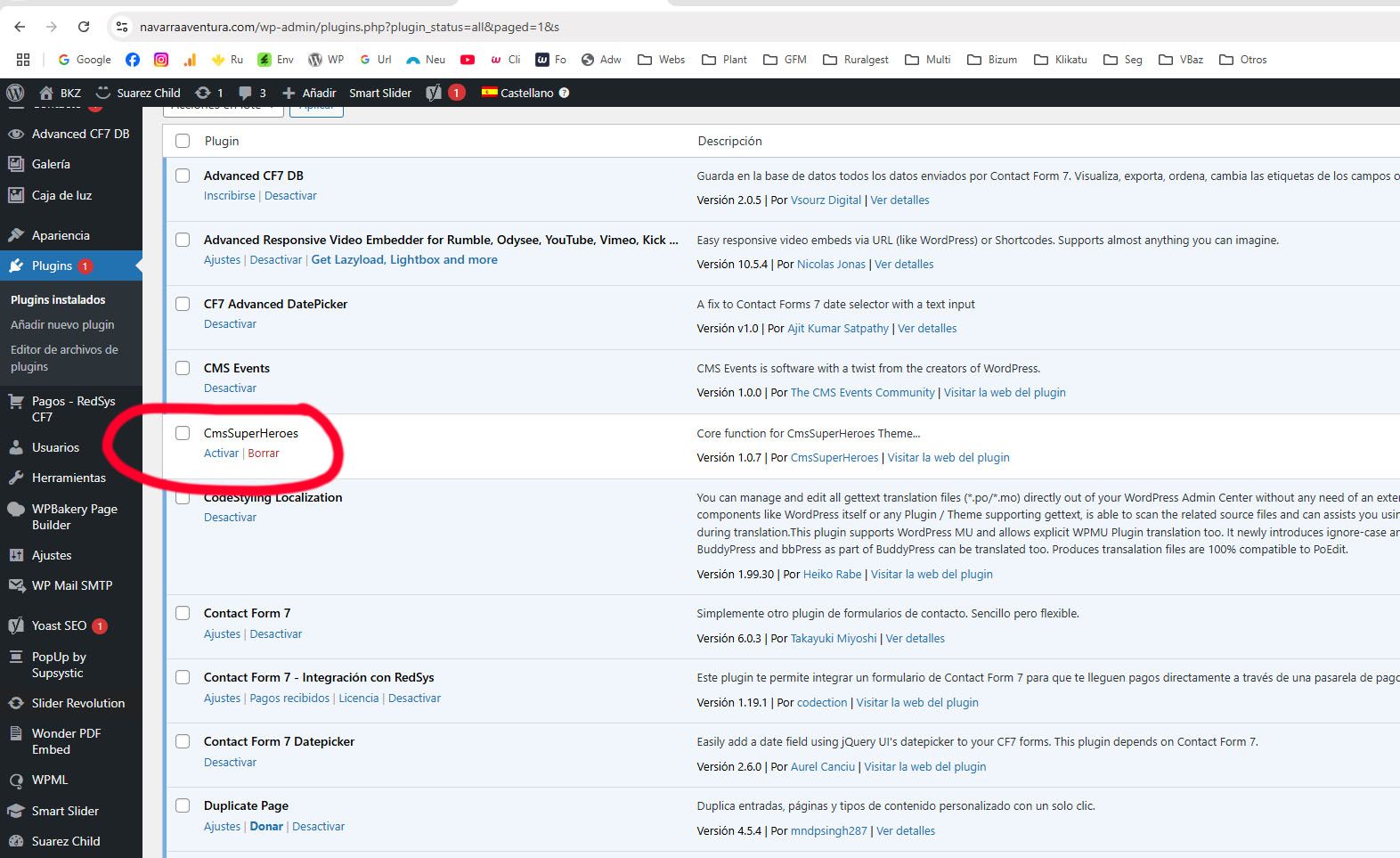Sort by Plugin column header

tap(222, 141)
